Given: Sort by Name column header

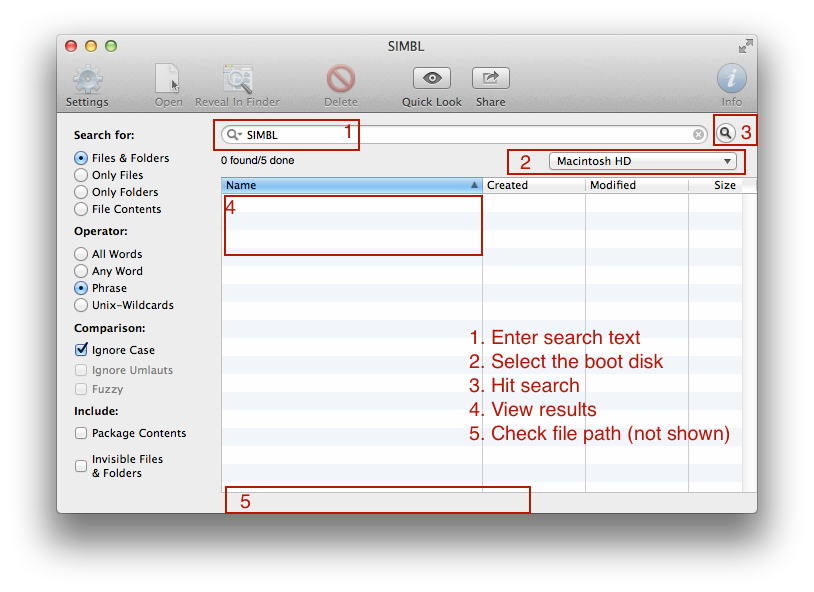Looking at the screenshot, I should (351, 185).
